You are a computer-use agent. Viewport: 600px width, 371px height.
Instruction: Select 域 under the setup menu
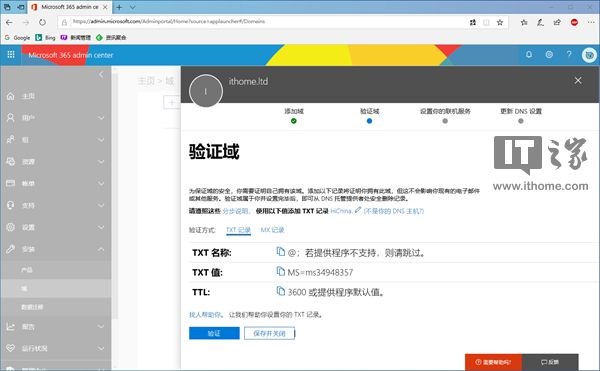click(56, 288)
